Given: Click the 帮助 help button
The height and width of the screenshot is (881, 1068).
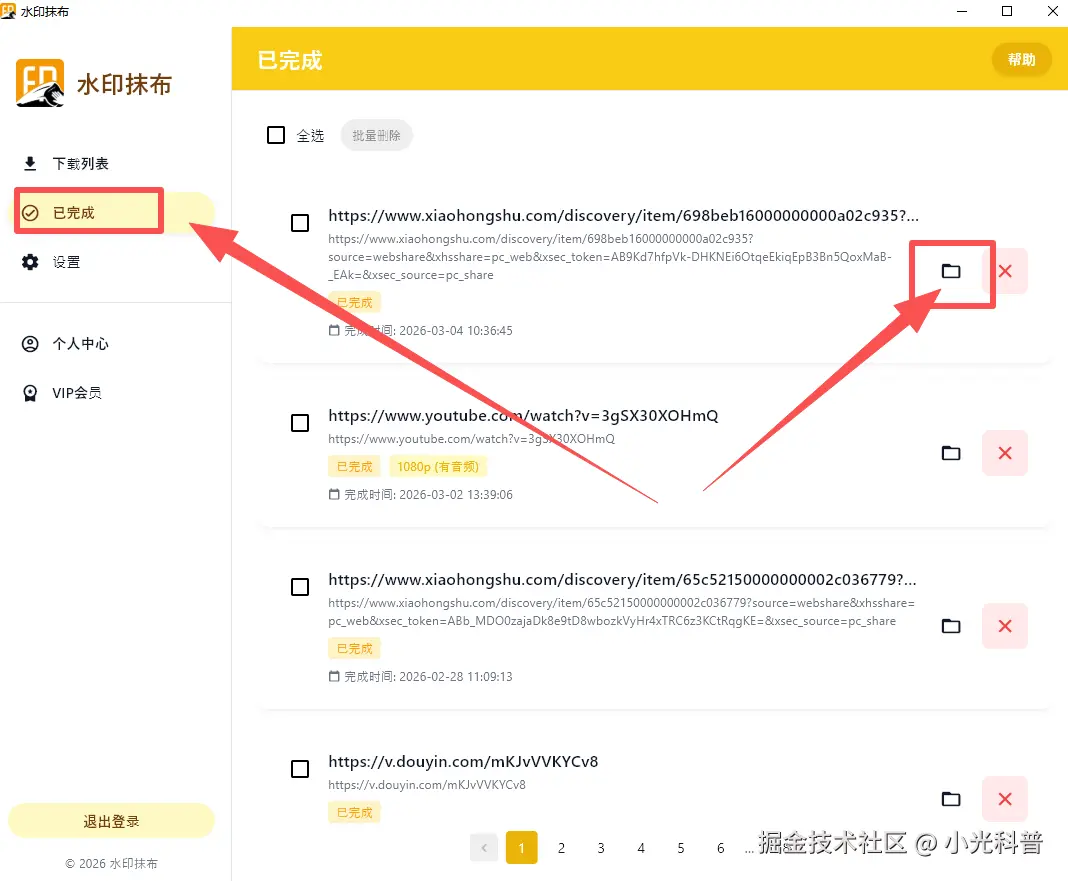Looking at the screenshot, I should pos(1021,60).
